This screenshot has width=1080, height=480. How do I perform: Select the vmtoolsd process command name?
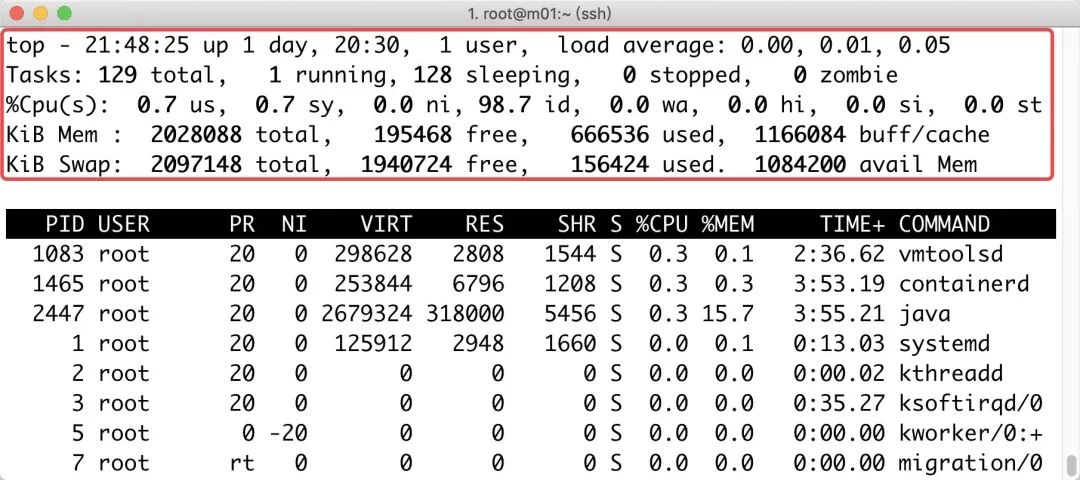tap(950, 254)
